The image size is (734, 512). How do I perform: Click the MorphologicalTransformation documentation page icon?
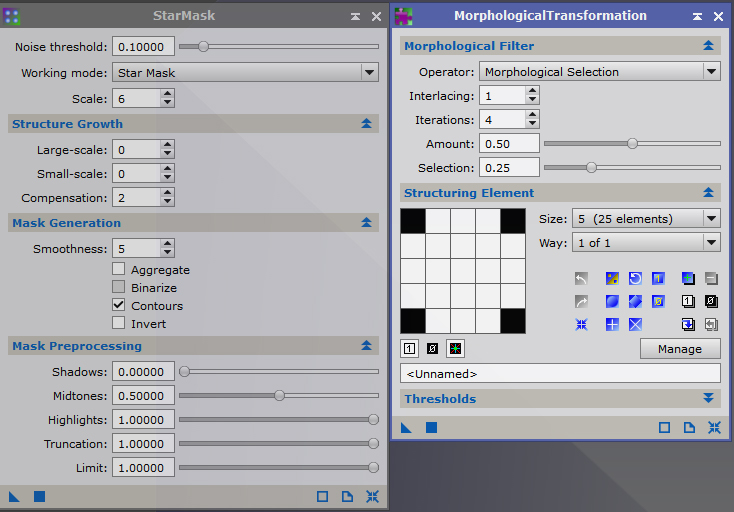point(689,428)
